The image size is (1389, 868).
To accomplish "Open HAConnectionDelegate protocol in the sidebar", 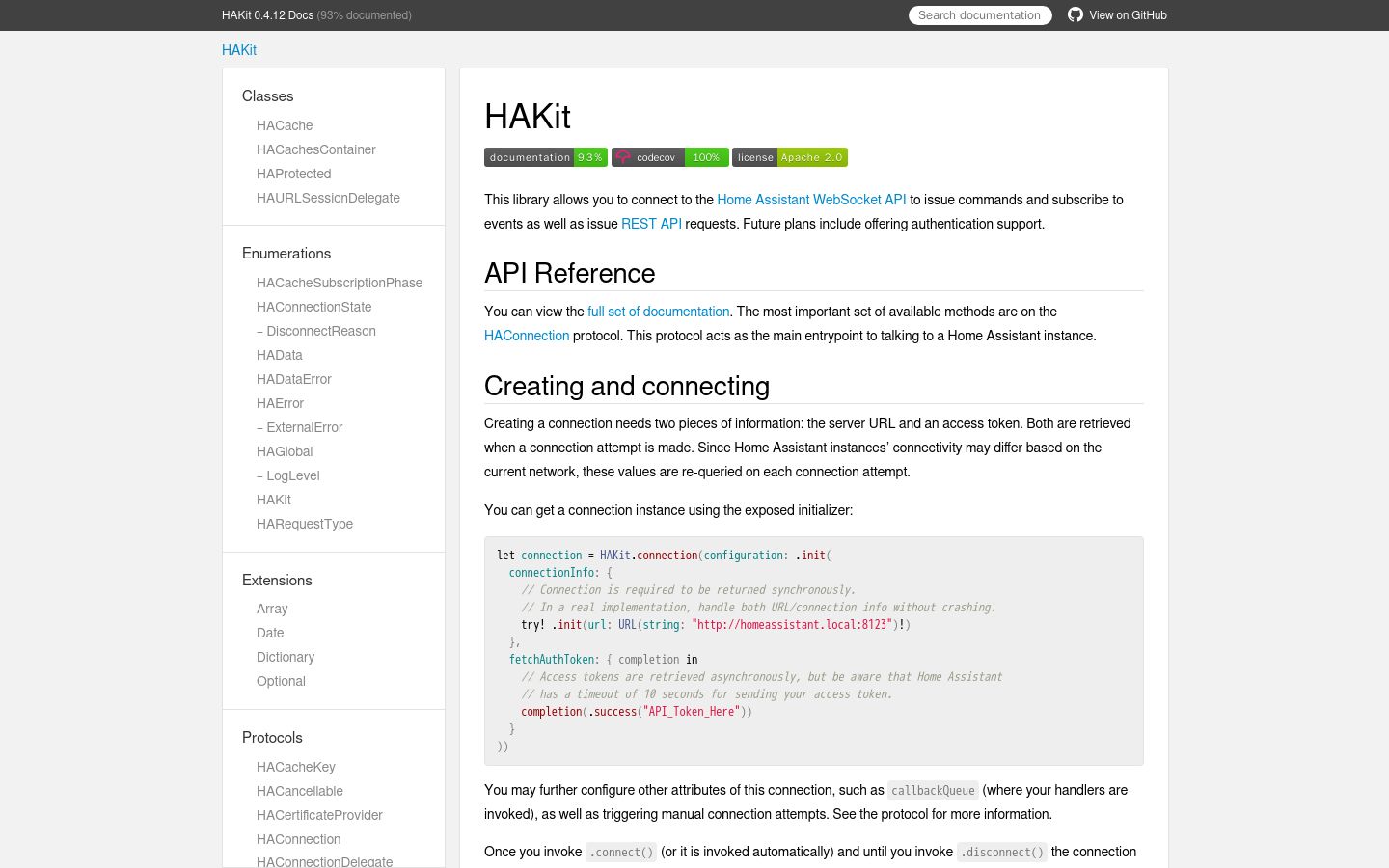I will pos(325,861).
